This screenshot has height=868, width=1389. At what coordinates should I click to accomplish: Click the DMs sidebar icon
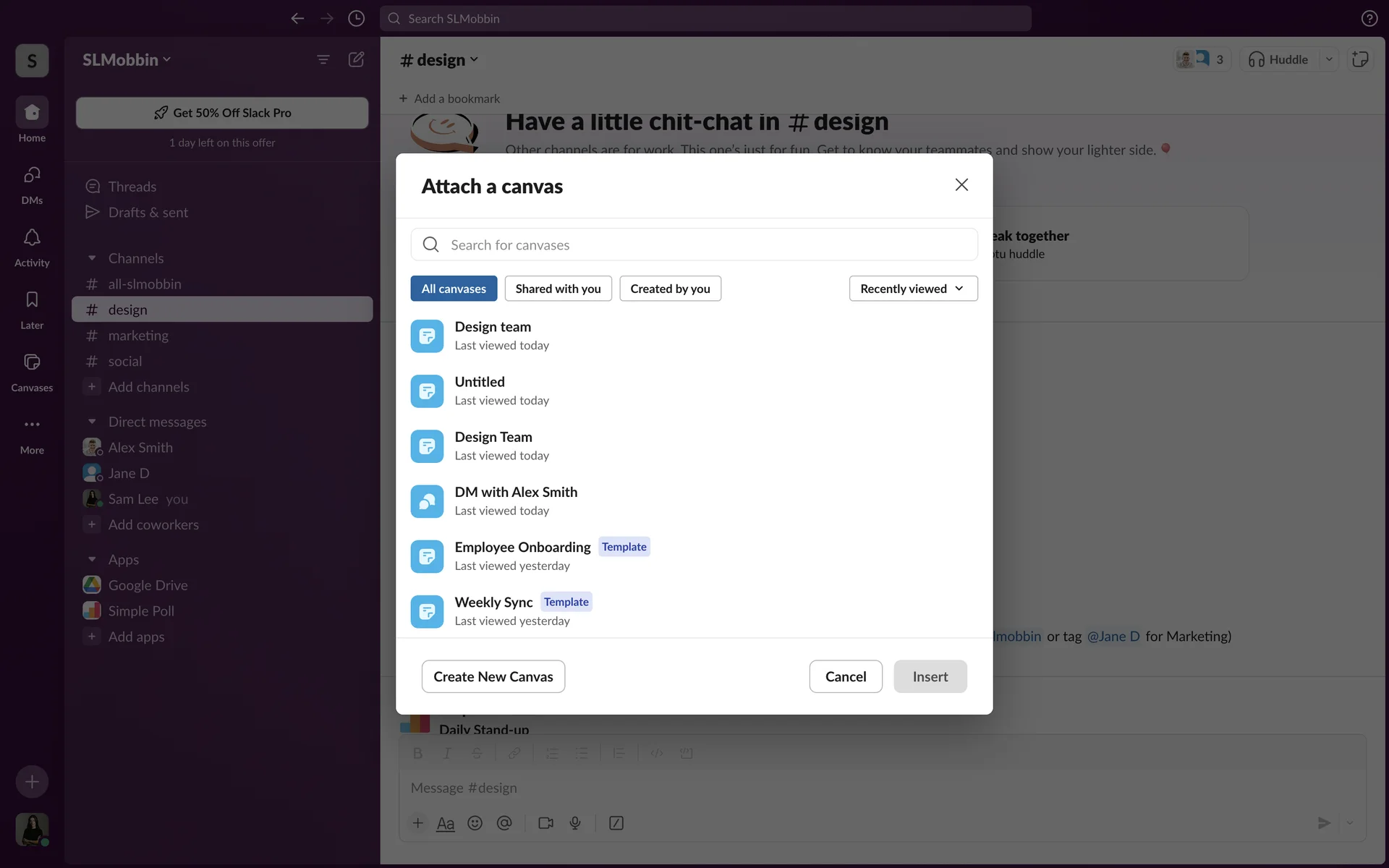pos(32,176)
